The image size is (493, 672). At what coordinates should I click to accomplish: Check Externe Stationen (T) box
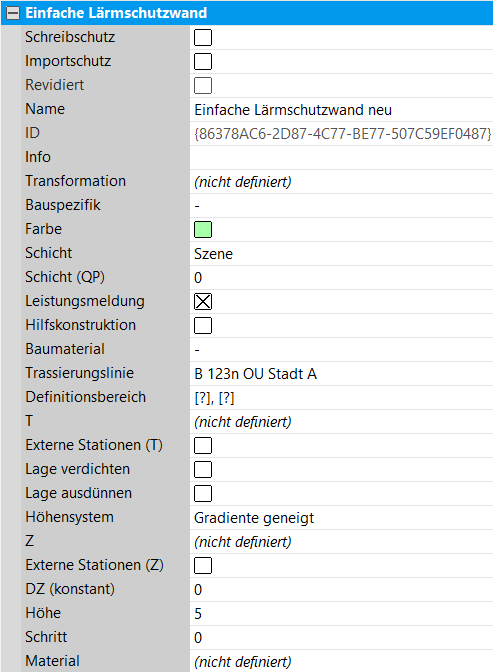click(x=203, y=445)
